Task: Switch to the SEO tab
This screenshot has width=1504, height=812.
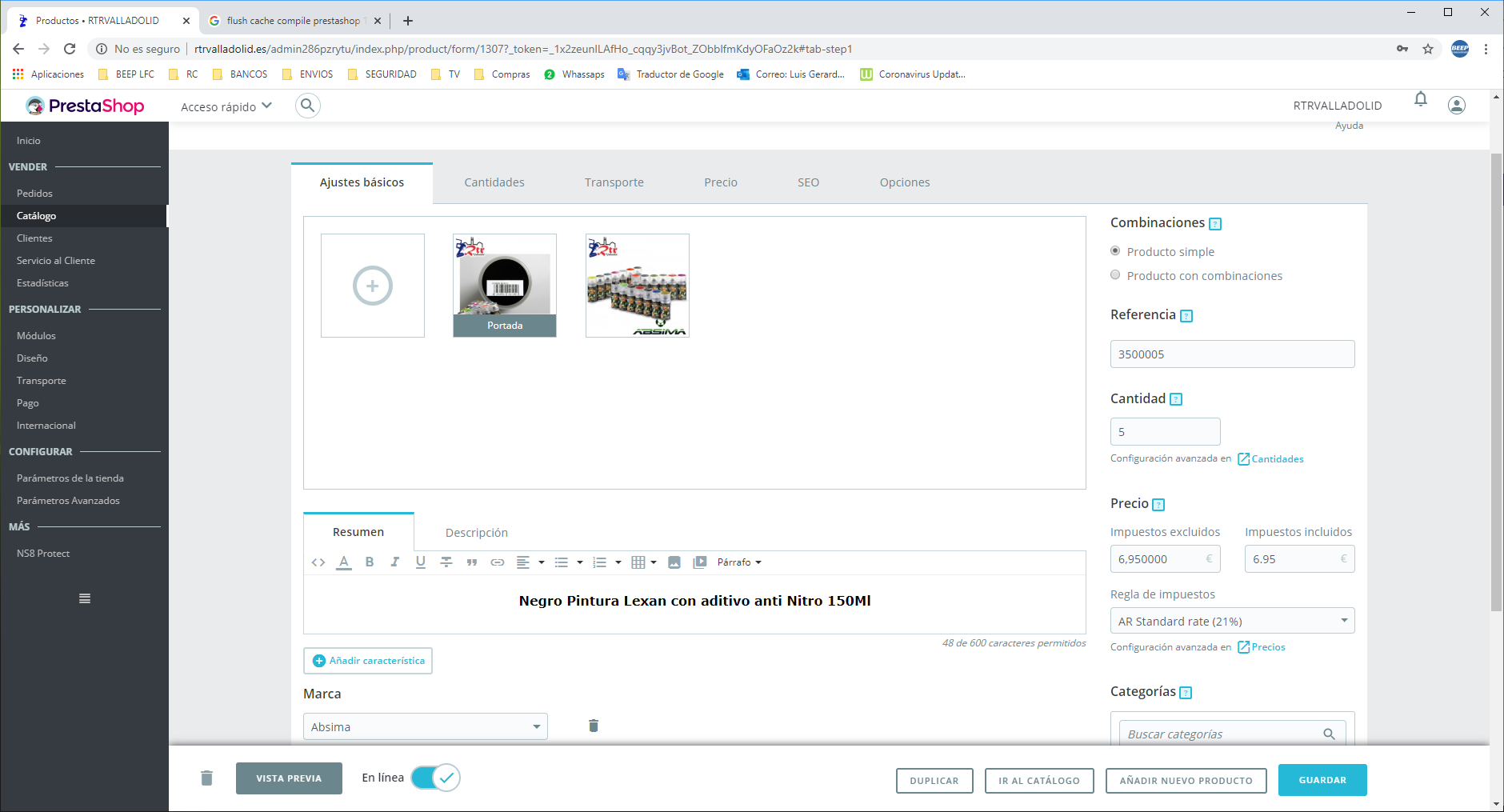Action: [x=808, y=182]
